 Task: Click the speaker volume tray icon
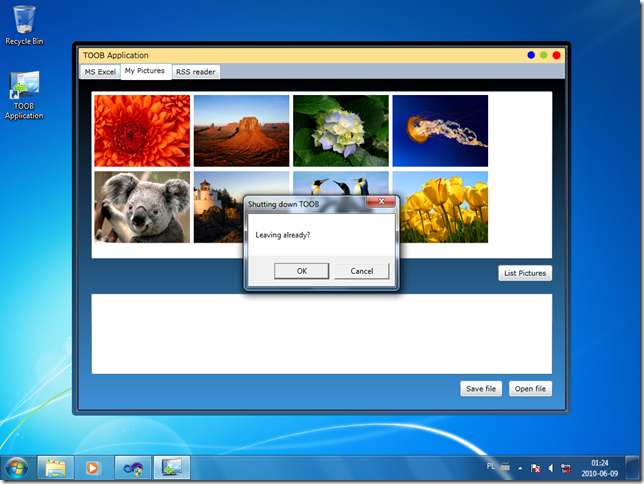551,468
